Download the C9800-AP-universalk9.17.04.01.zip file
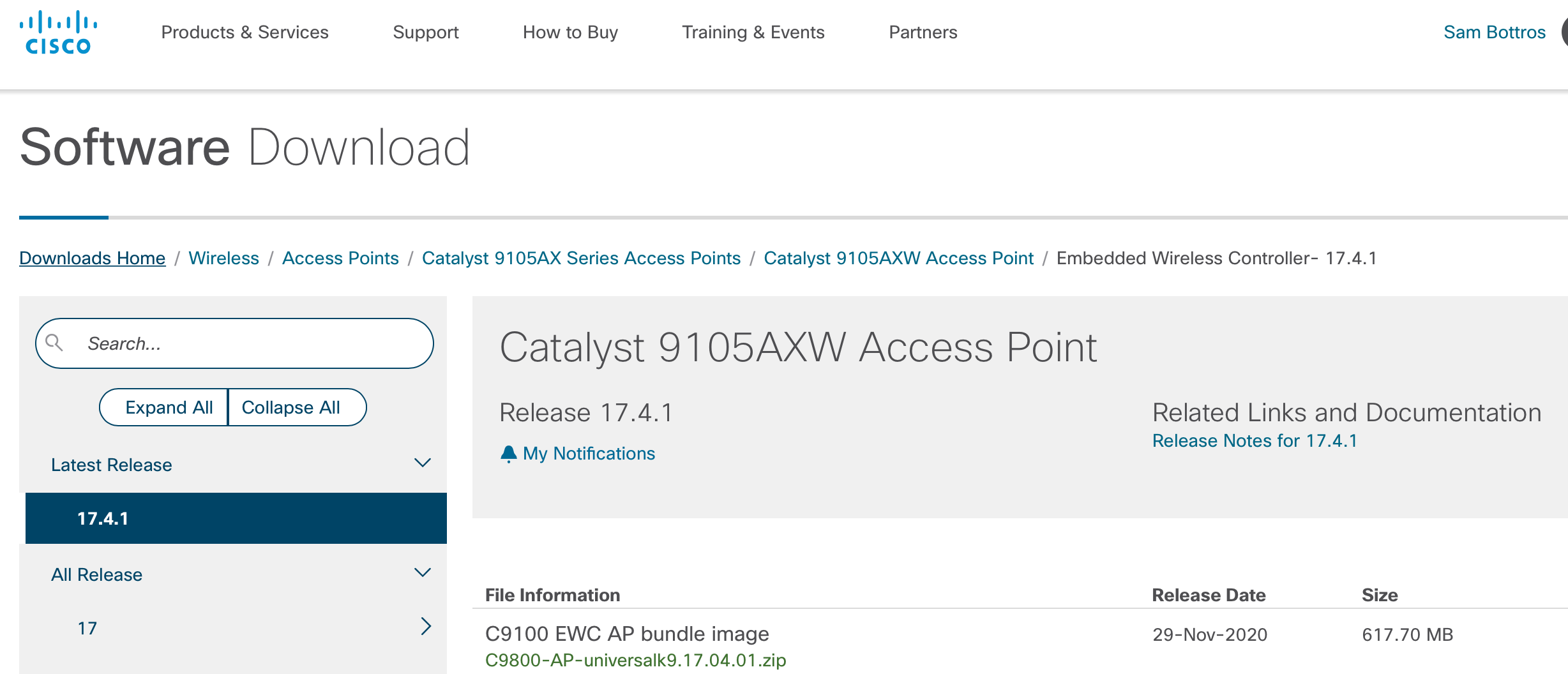1568x674 pixels. [x=635, y=661]
